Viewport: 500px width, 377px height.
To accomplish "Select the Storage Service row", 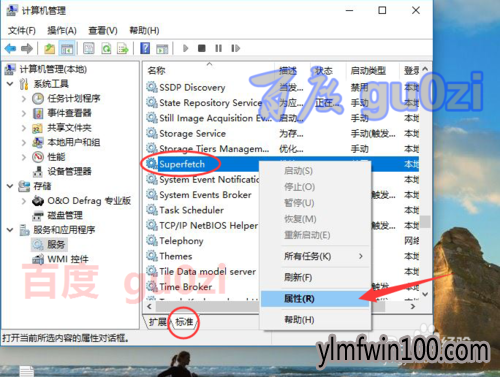I will (x=192, y=133).
